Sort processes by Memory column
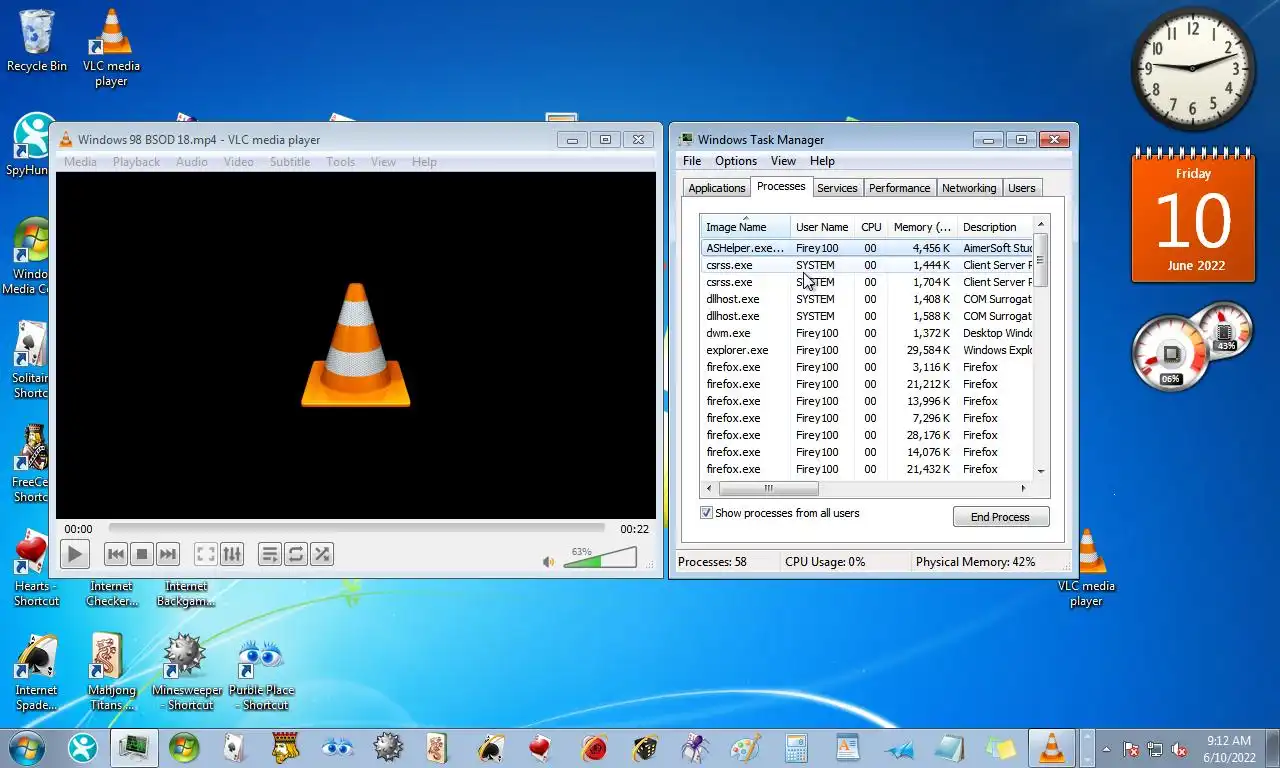This screenshot has width=1280, height=768. 922,227
